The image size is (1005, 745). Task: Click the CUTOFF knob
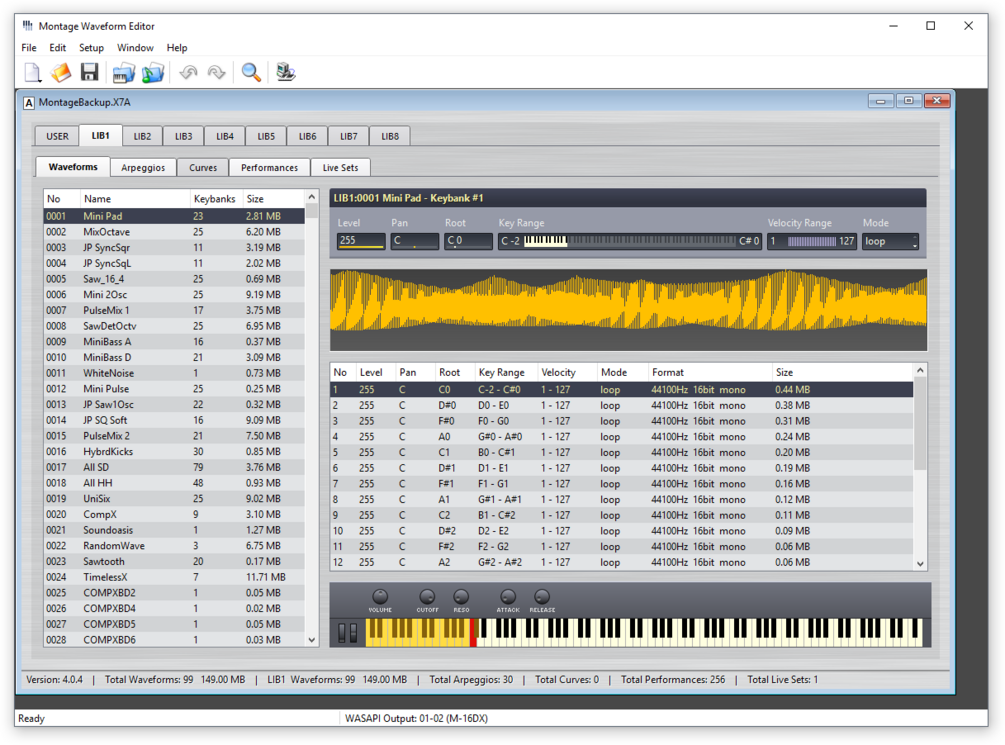tap(428, 597)
